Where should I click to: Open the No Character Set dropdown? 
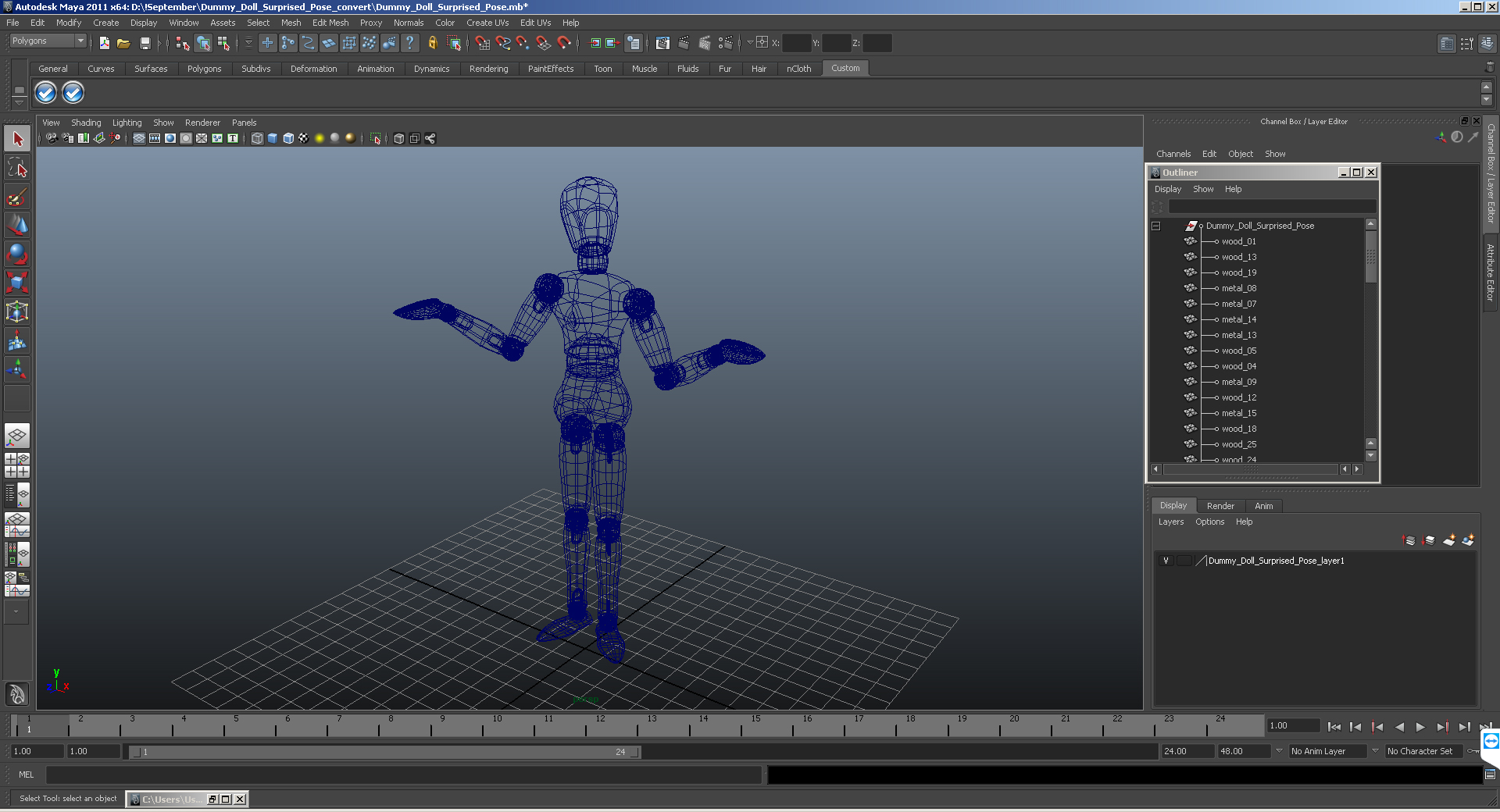click(x=1423, y=751)
